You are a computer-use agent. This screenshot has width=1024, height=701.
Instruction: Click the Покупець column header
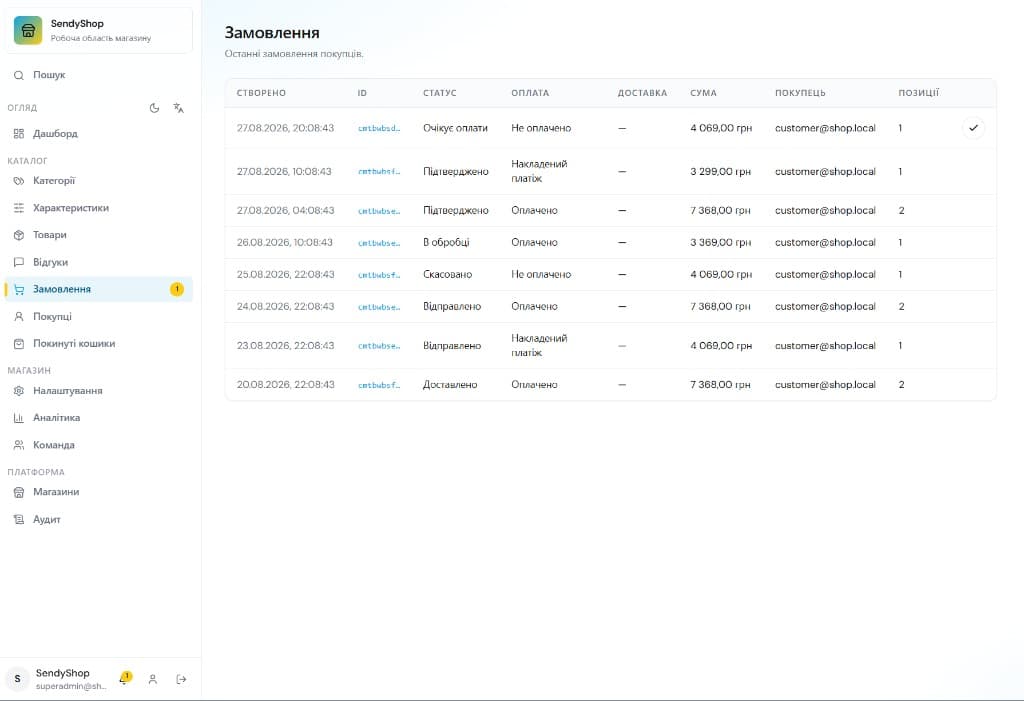click(x=800, y=93)
